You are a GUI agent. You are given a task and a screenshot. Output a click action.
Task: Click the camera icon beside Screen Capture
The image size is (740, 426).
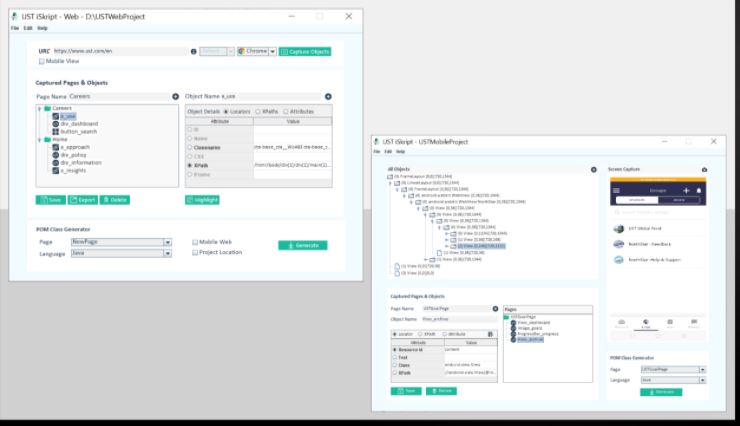coord(704,170)
